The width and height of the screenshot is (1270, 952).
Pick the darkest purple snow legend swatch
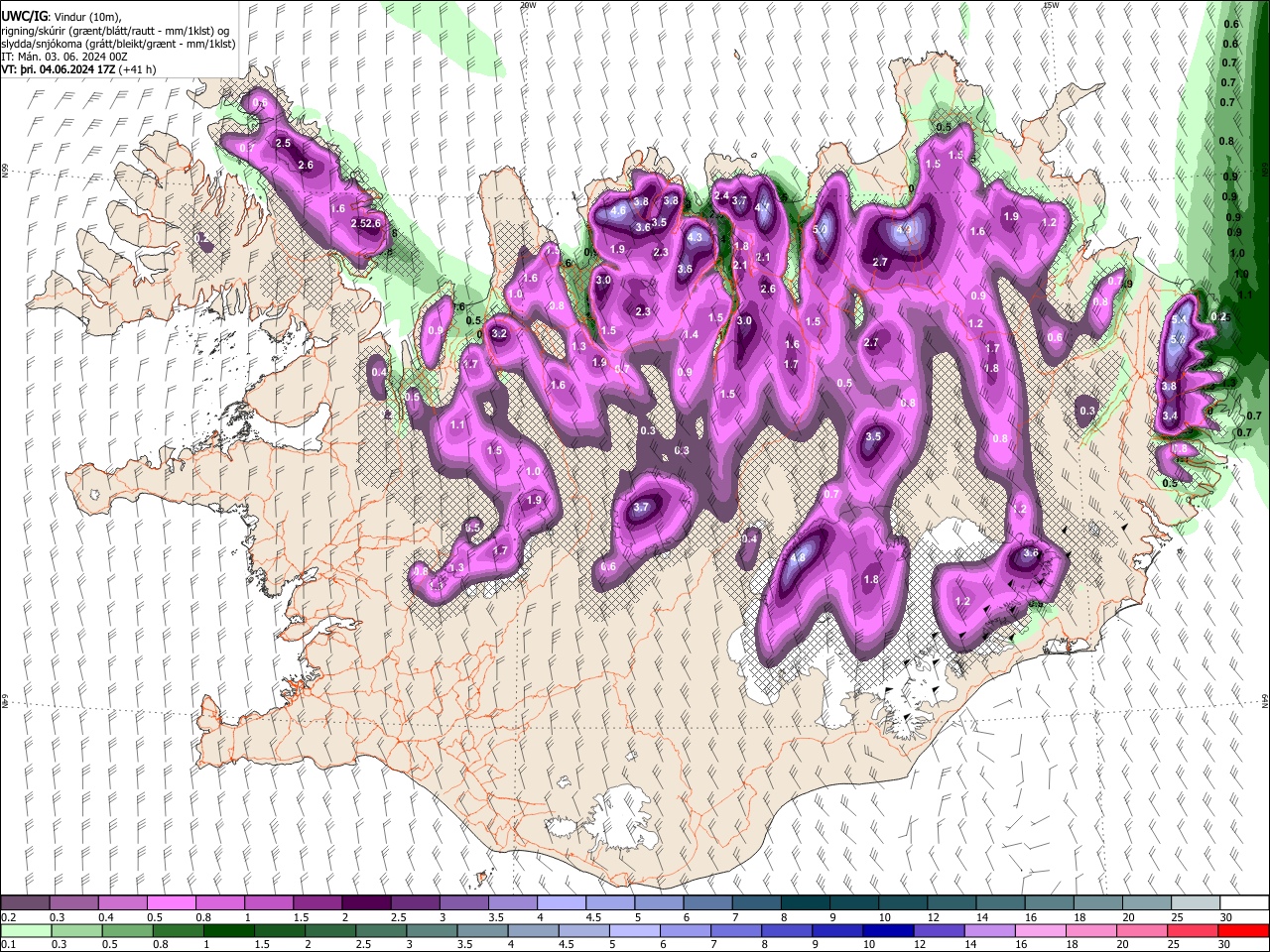365,903
